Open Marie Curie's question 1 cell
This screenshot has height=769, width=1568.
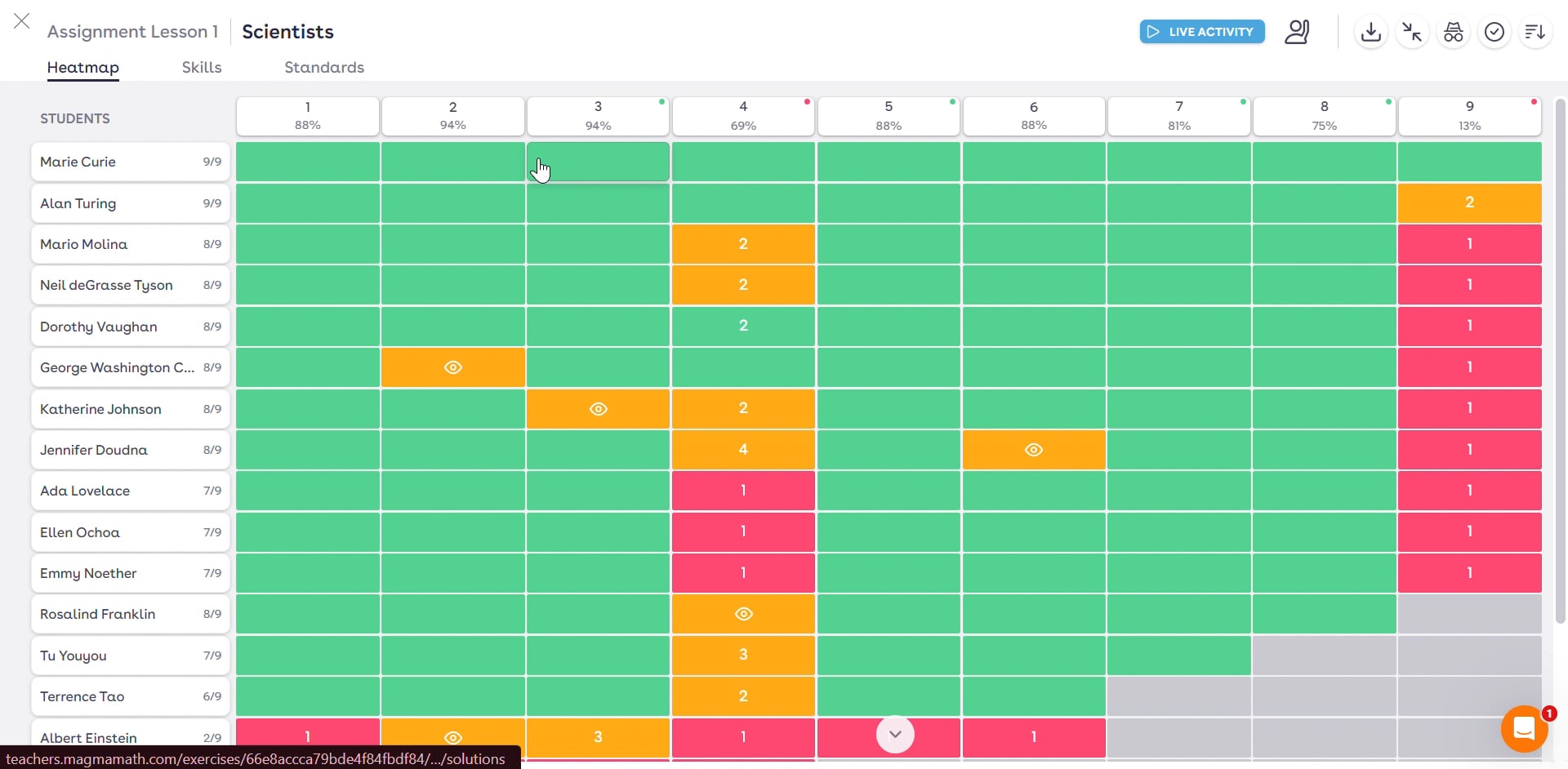tap(307, 162)
